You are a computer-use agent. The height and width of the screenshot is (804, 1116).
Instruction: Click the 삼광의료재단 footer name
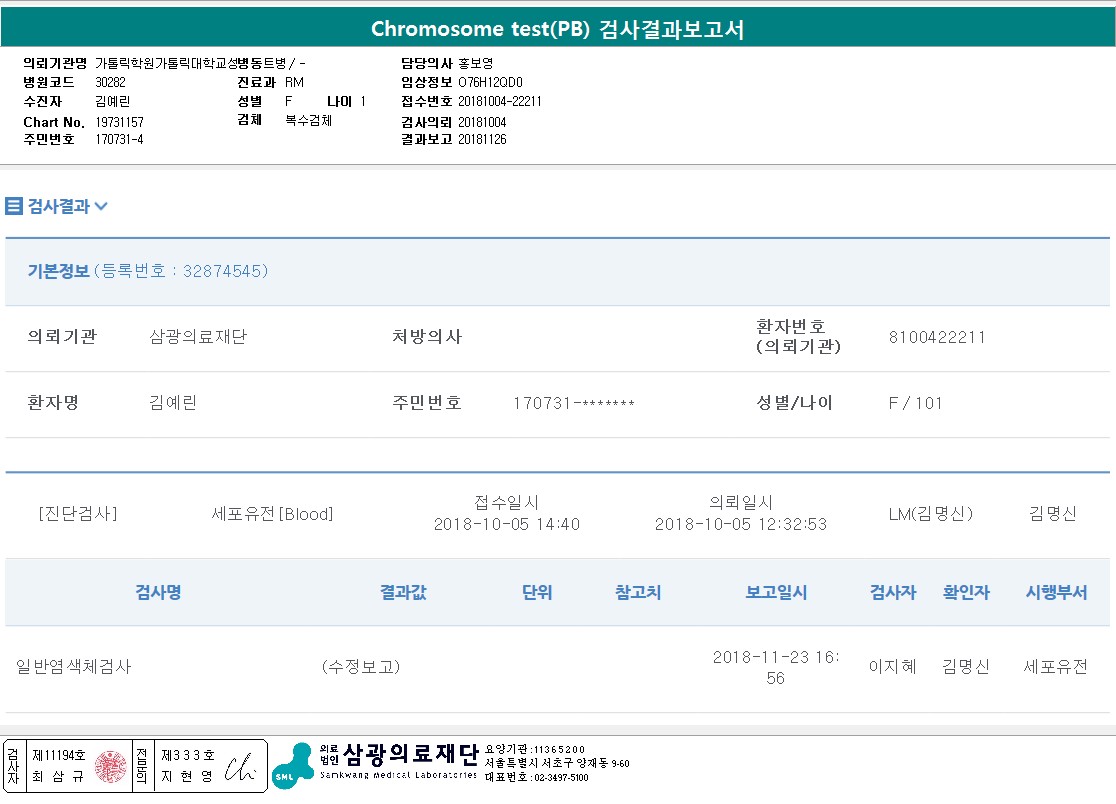[x=411, y=754]
